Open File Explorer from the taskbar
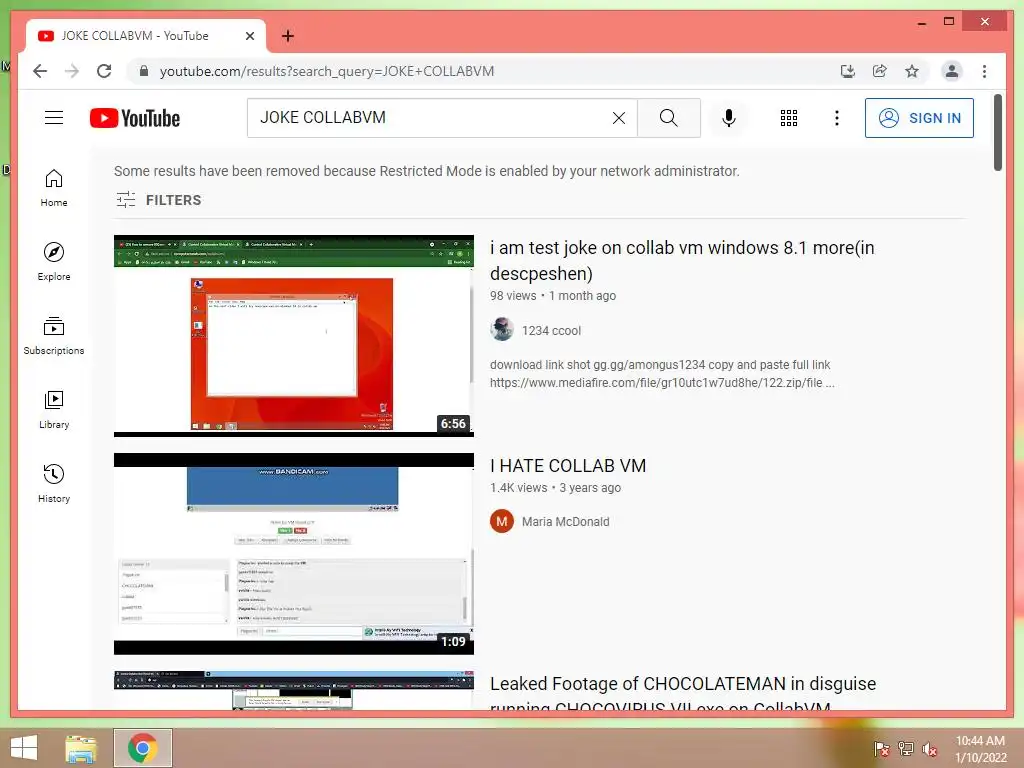The image size is (1024, 768). click(x=81, y=748)
